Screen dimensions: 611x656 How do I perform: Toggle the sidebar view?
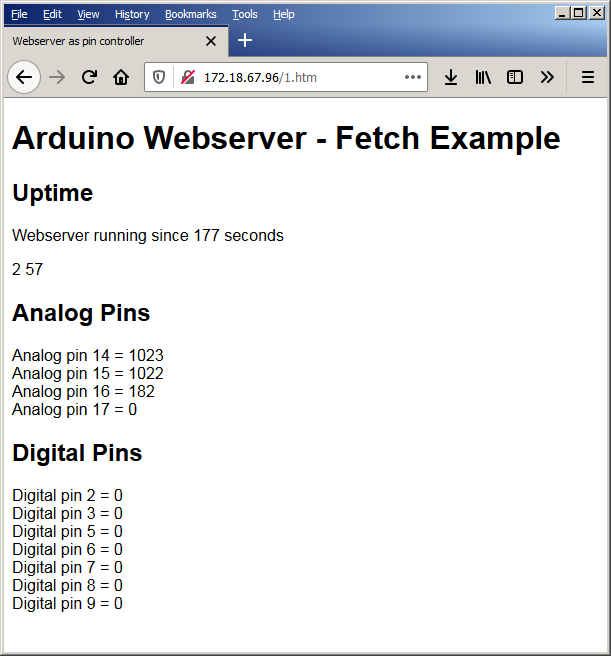[515, 77]
